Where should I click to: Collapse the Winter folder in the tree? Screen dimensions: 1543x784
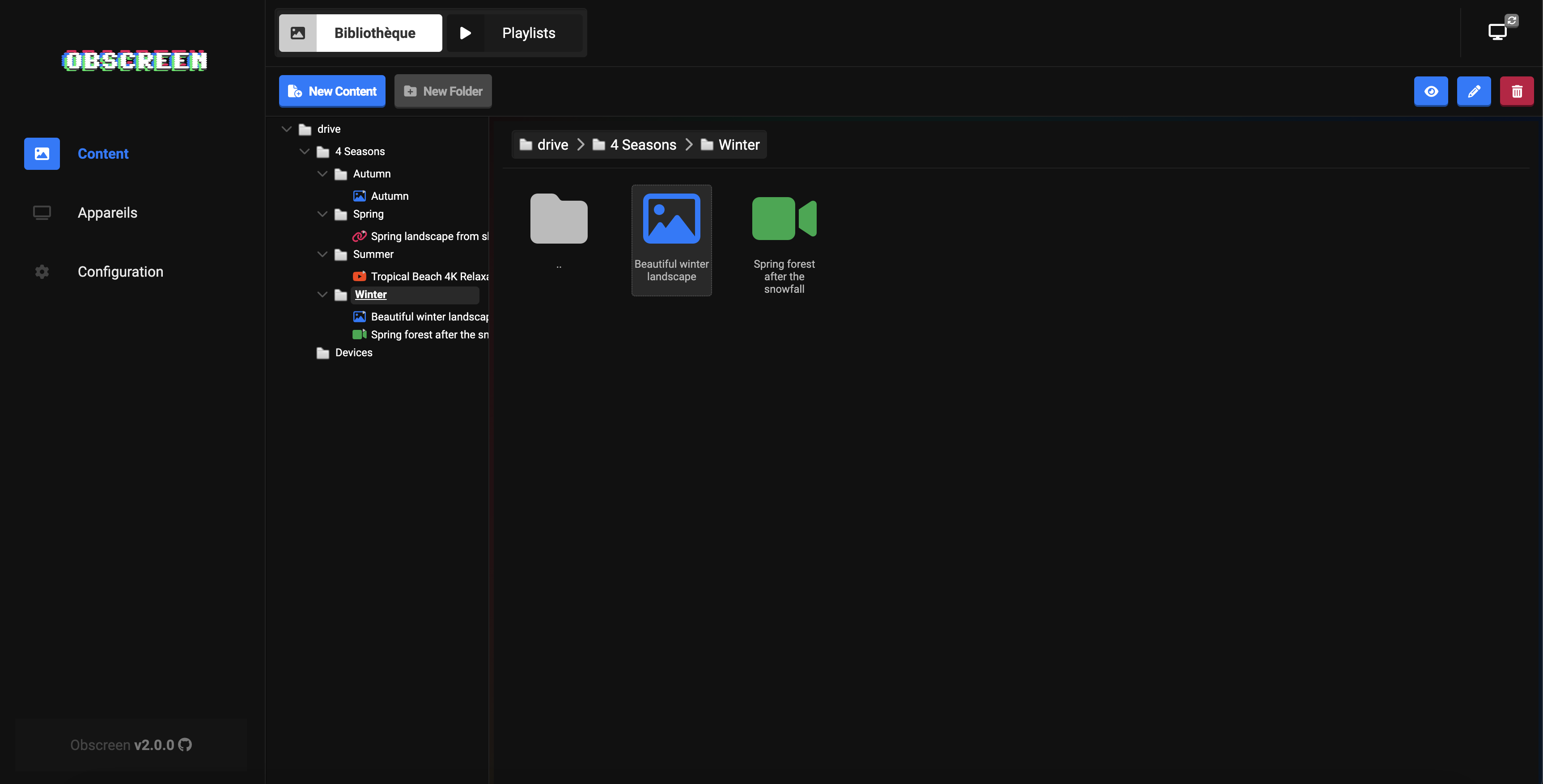(322, 294)
